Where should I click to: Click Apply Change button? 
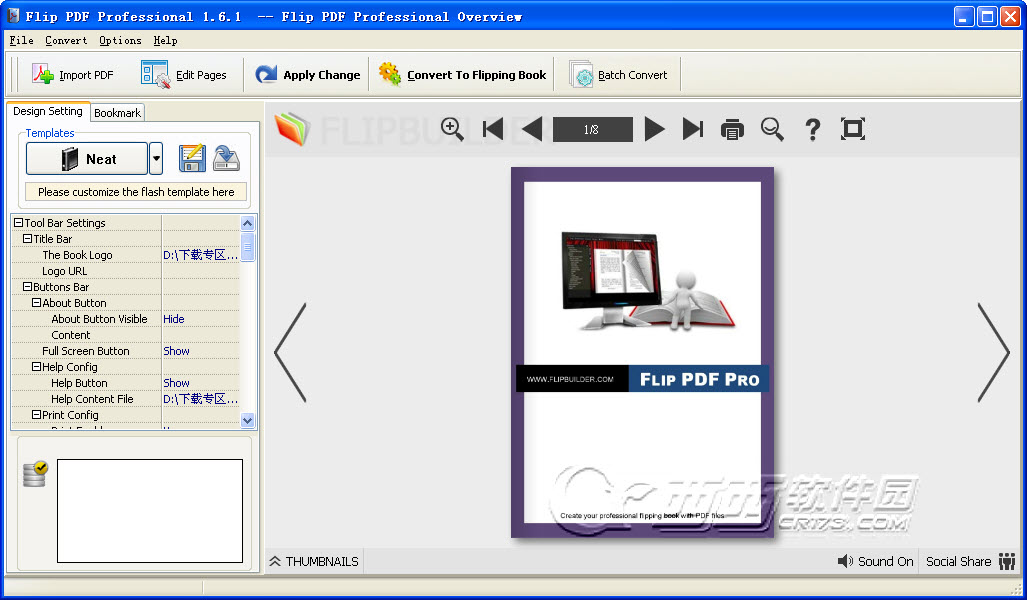(x=307, y=75)
